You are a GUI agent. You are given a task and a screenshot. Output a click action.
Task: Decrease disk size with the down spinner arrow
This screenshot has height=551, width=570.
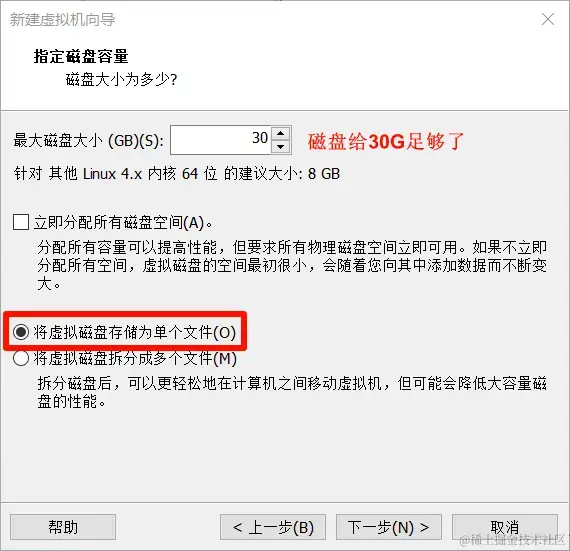(x=280, y=146)
